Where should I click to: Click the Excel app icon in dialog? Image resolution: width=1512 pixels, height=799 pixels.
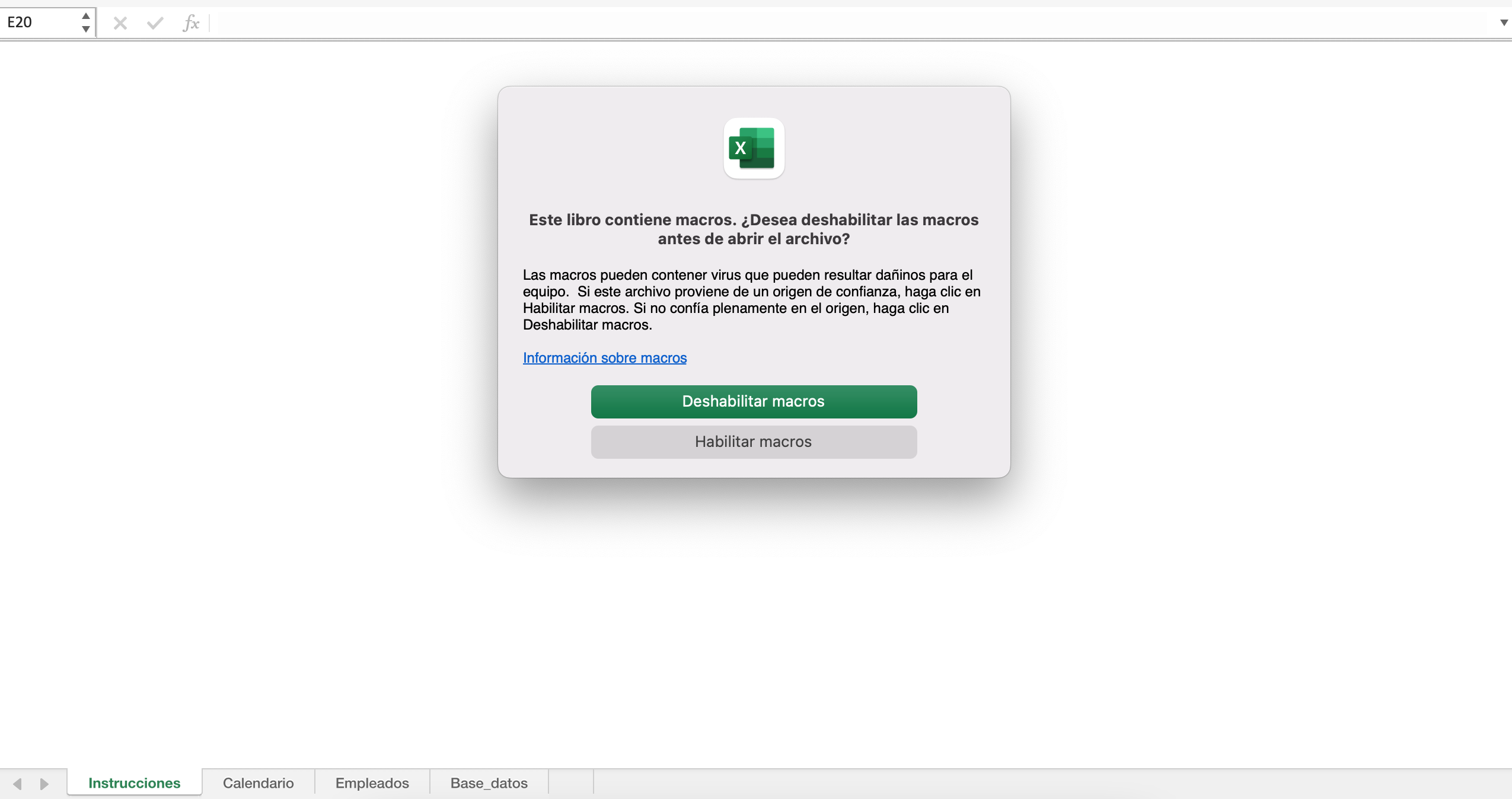pos(754,148)
